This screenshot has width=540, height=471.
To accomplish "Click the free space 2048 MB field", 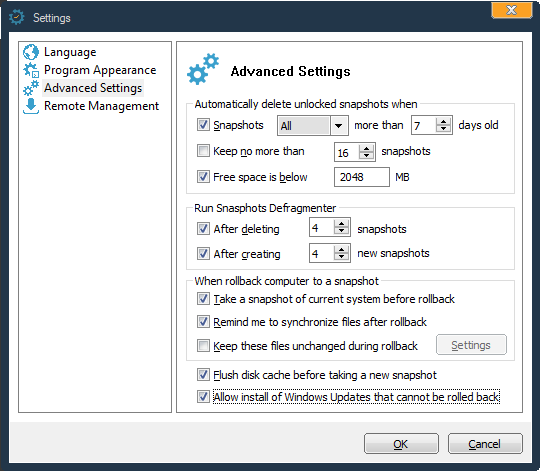I will 362,177.
